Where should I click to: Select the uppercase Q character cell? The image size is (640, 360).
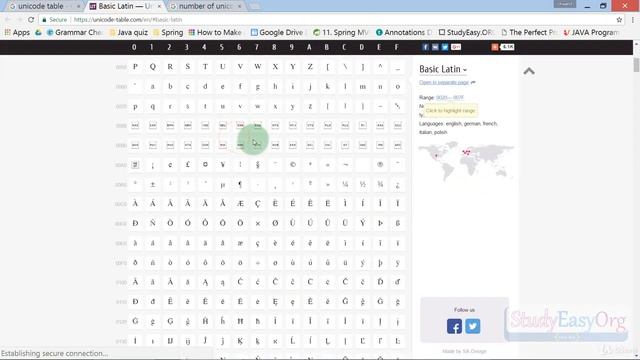coord(153,67)
